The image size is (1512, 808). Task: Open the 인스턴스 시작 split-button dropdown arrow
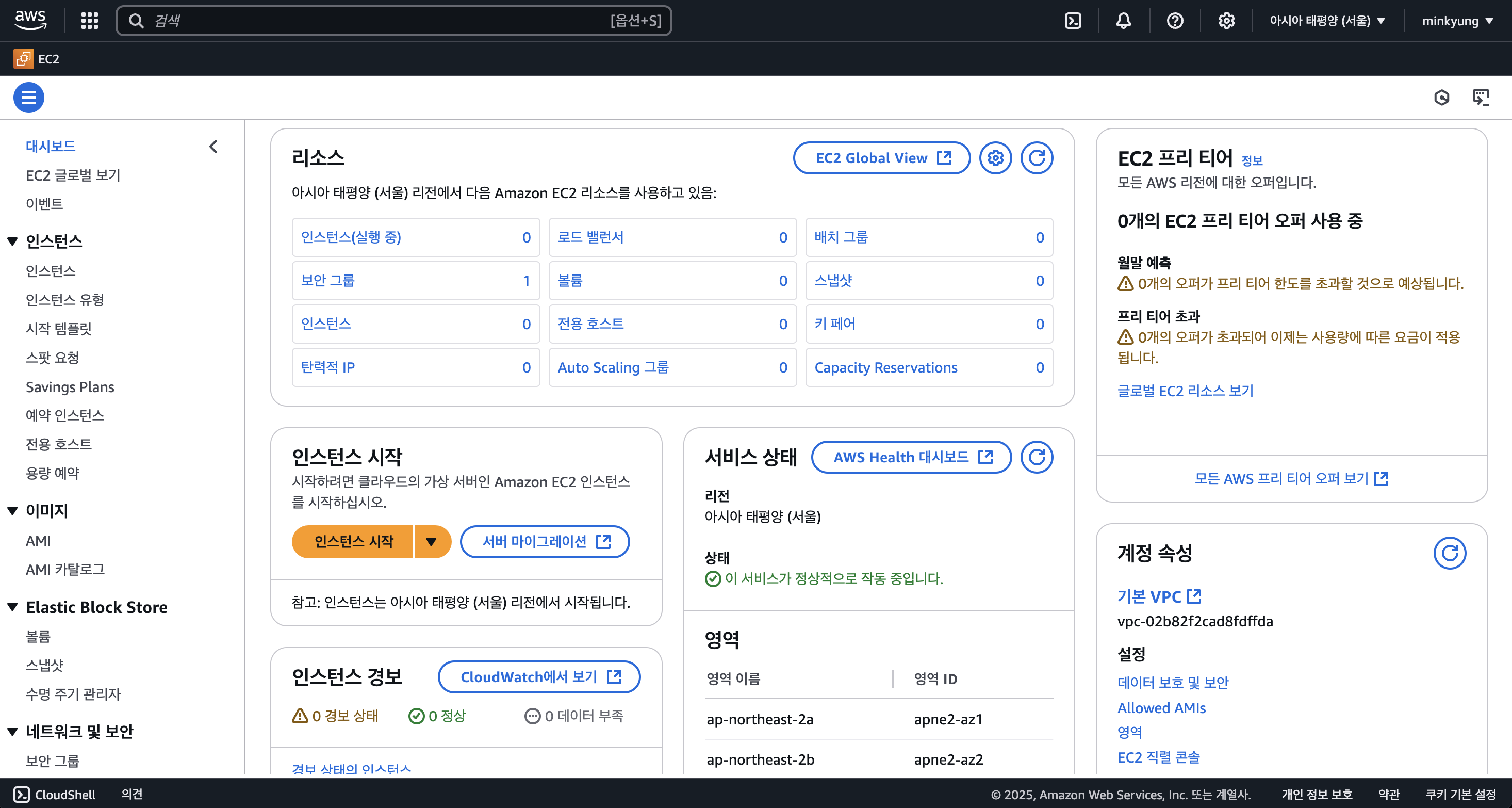[x=432, y=541]
